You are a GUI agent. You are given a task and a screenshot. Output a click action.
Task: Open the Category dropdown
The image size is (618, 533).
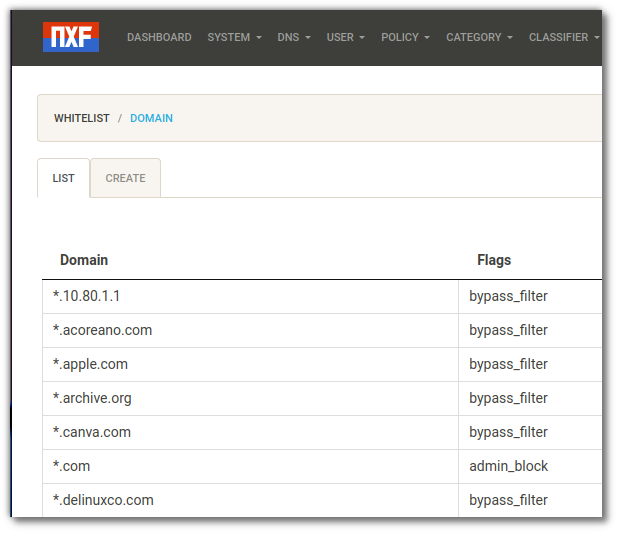tap(479, 37)
